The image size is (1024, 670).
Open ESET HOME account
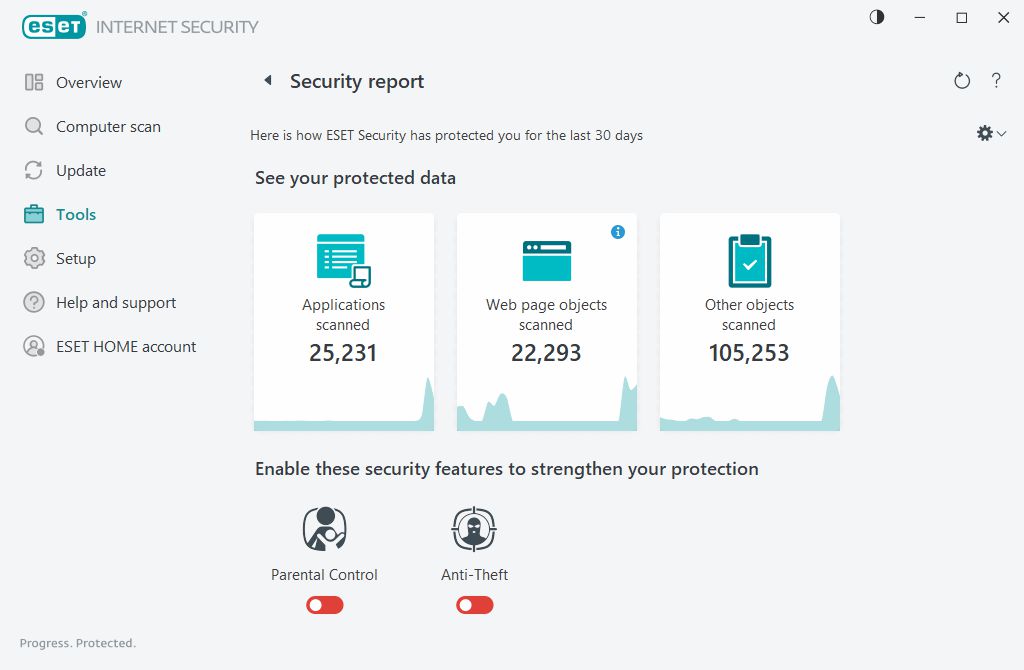click(126, 347)
